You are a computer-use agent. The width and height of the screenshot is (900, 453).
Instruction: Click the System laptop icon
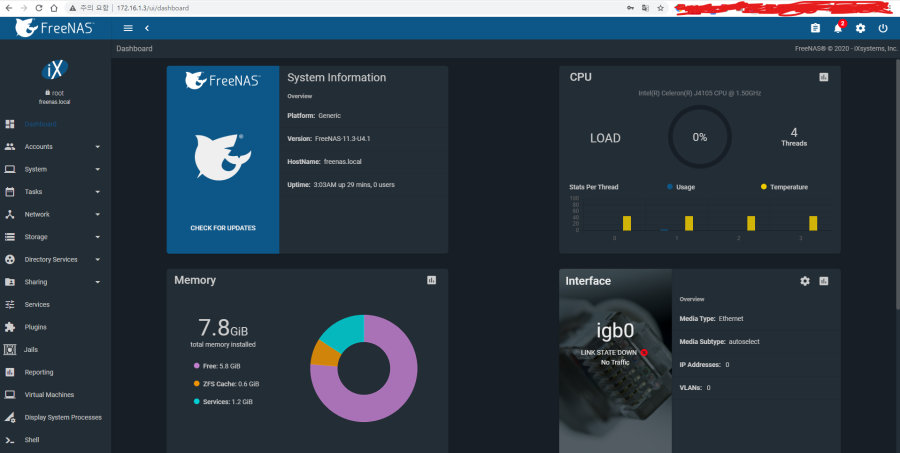point(10,169)
